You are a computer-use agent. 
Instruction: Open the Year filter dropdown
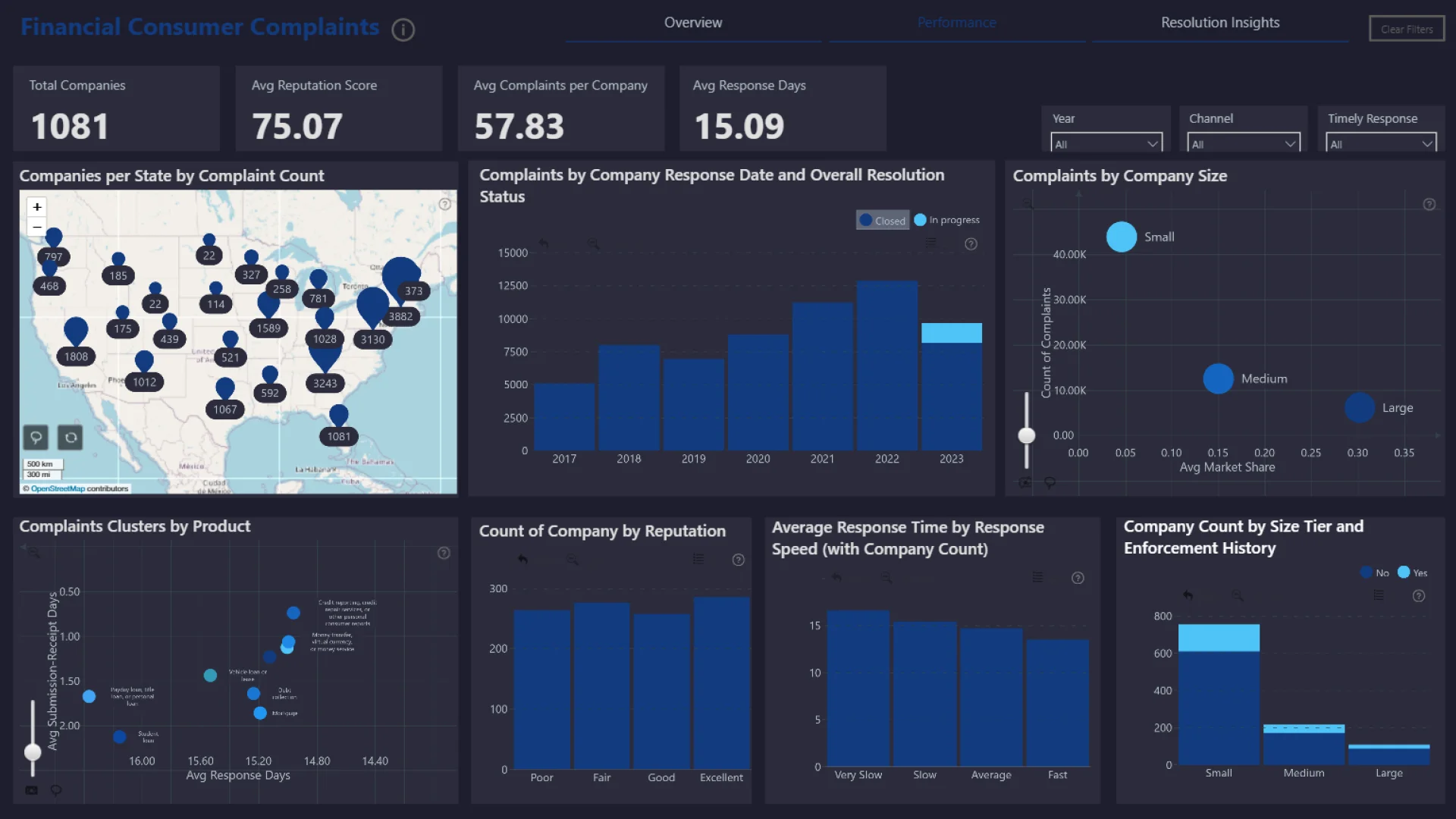1106,143
